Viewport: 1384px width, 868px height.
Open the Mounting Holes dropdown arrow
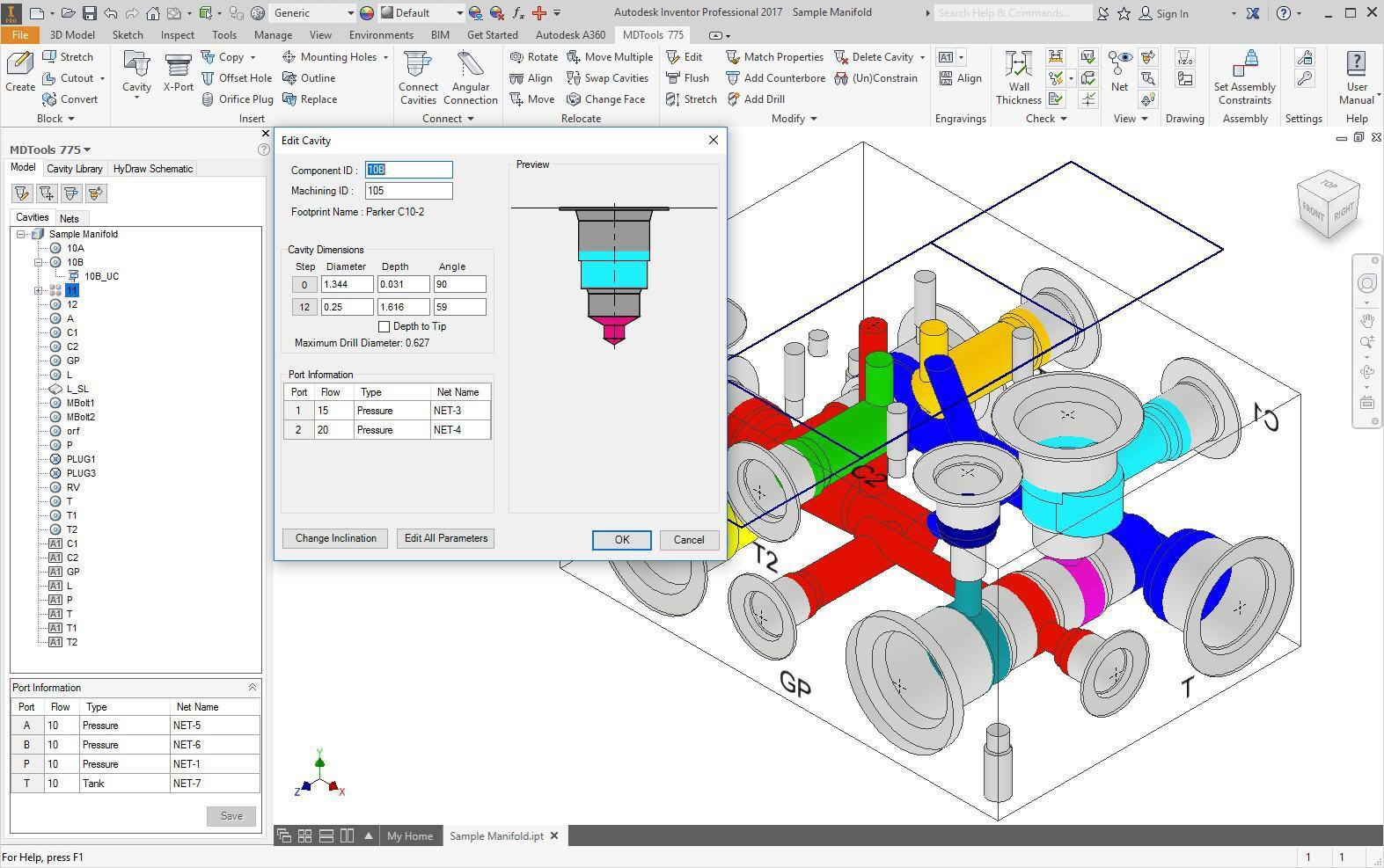(x=385, y=57)
